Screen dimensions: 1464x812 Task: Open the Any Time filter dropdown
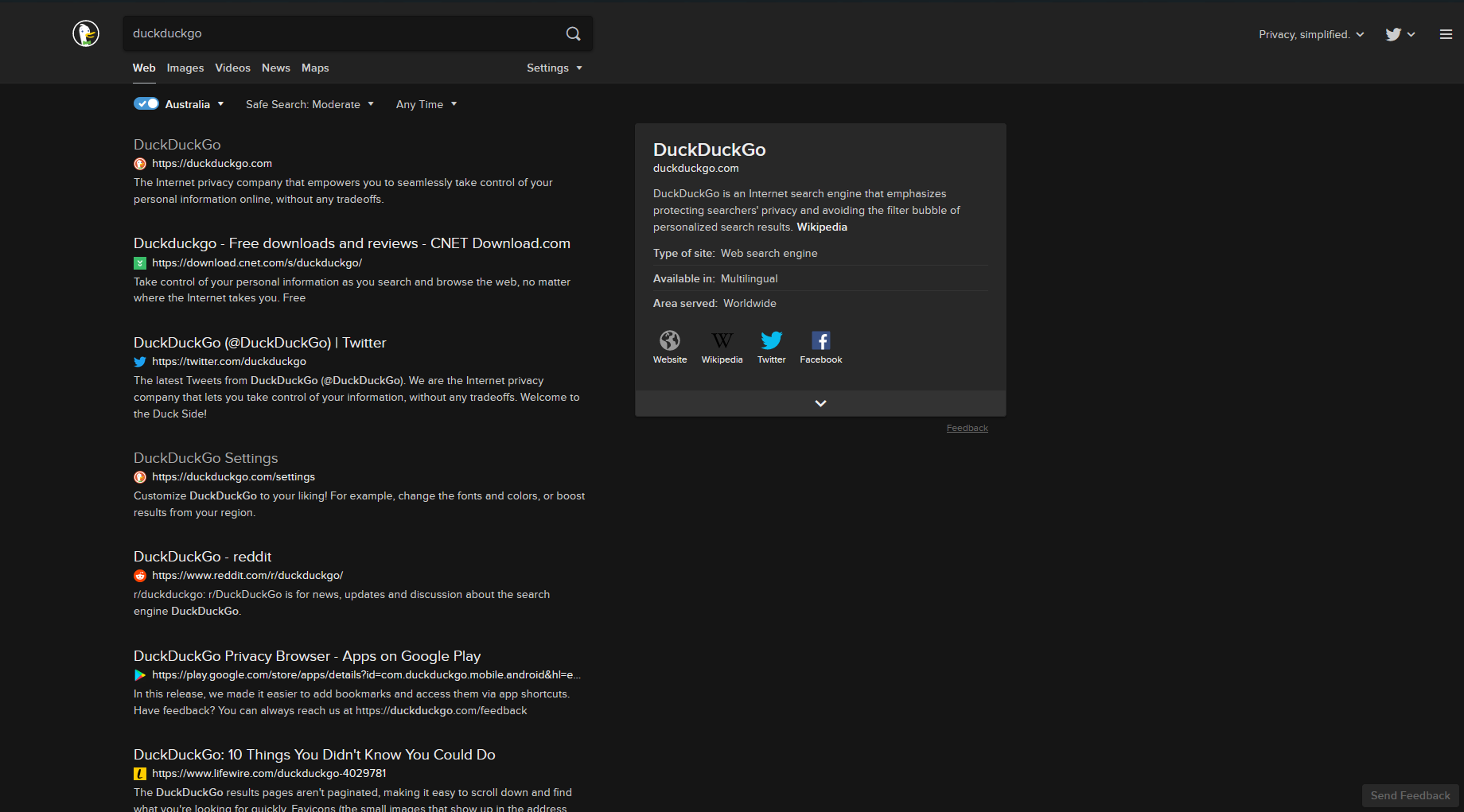[426, 104]
